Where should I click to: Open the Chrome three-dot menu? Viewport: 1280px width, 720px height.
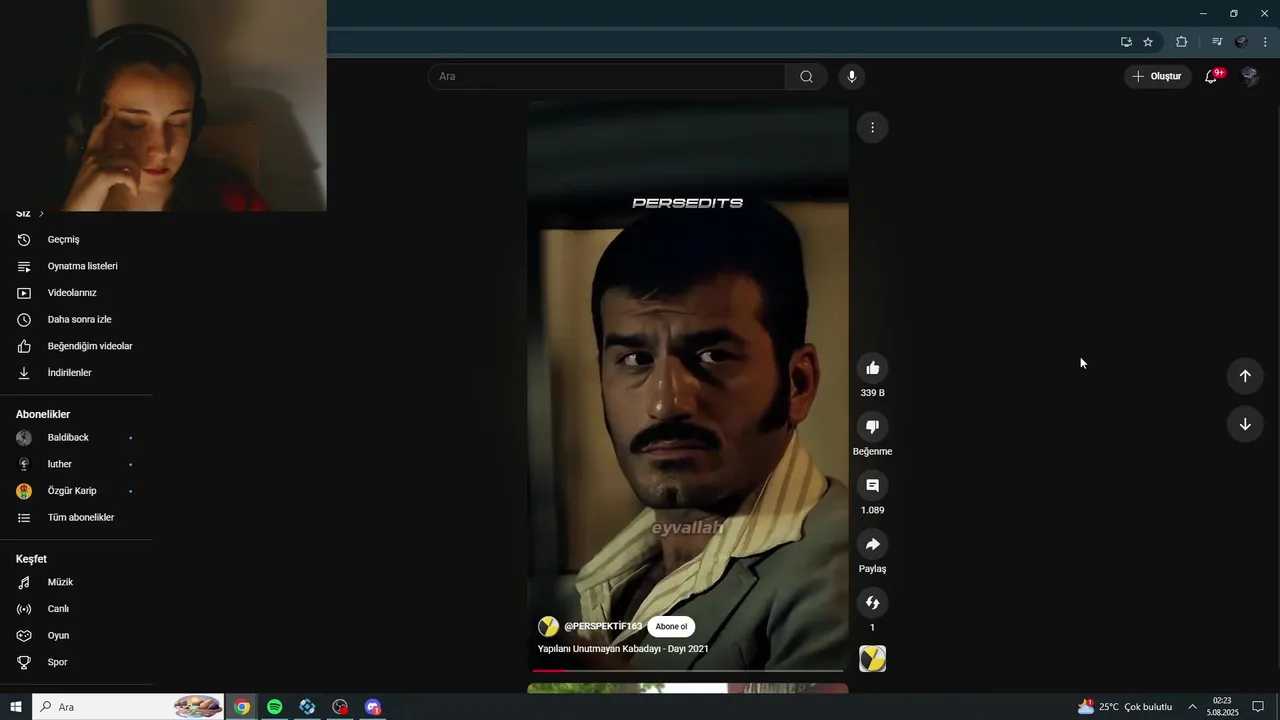[x=1266, y=42]
